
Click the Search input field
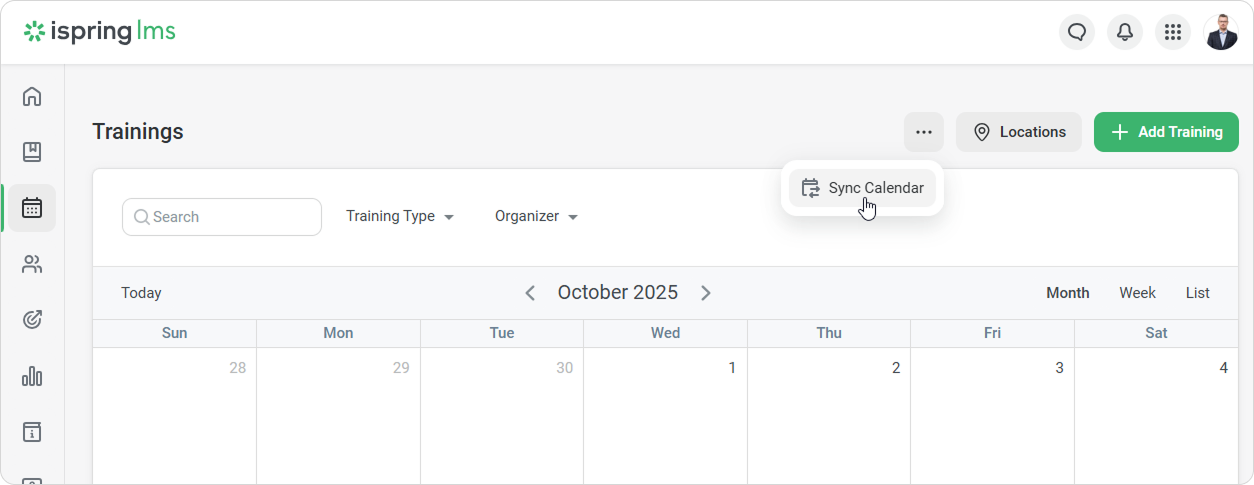pyautogui.click(x=222, y=217)
